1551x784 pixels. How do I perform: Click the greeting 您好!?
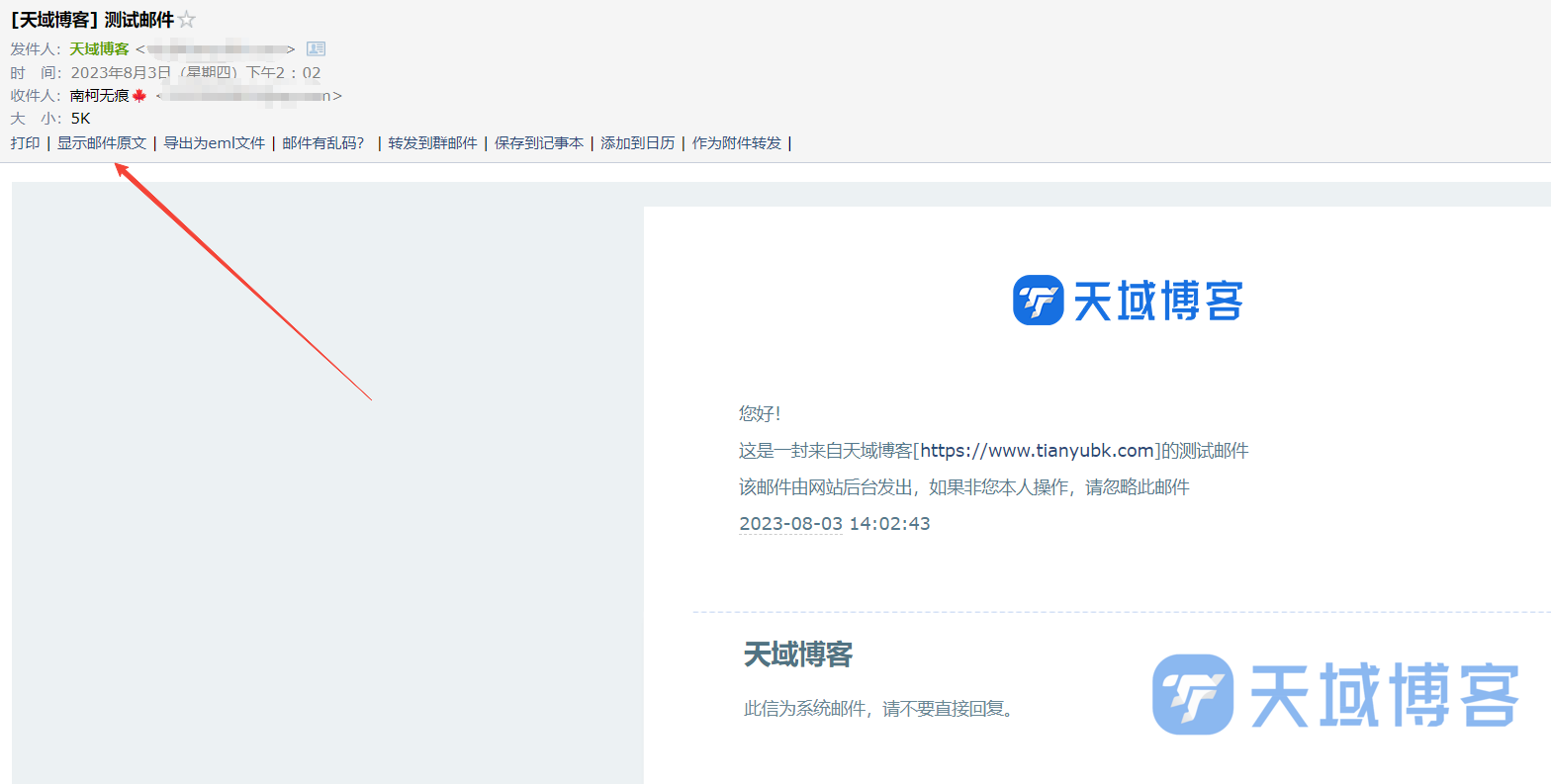[x=760, y=414]
